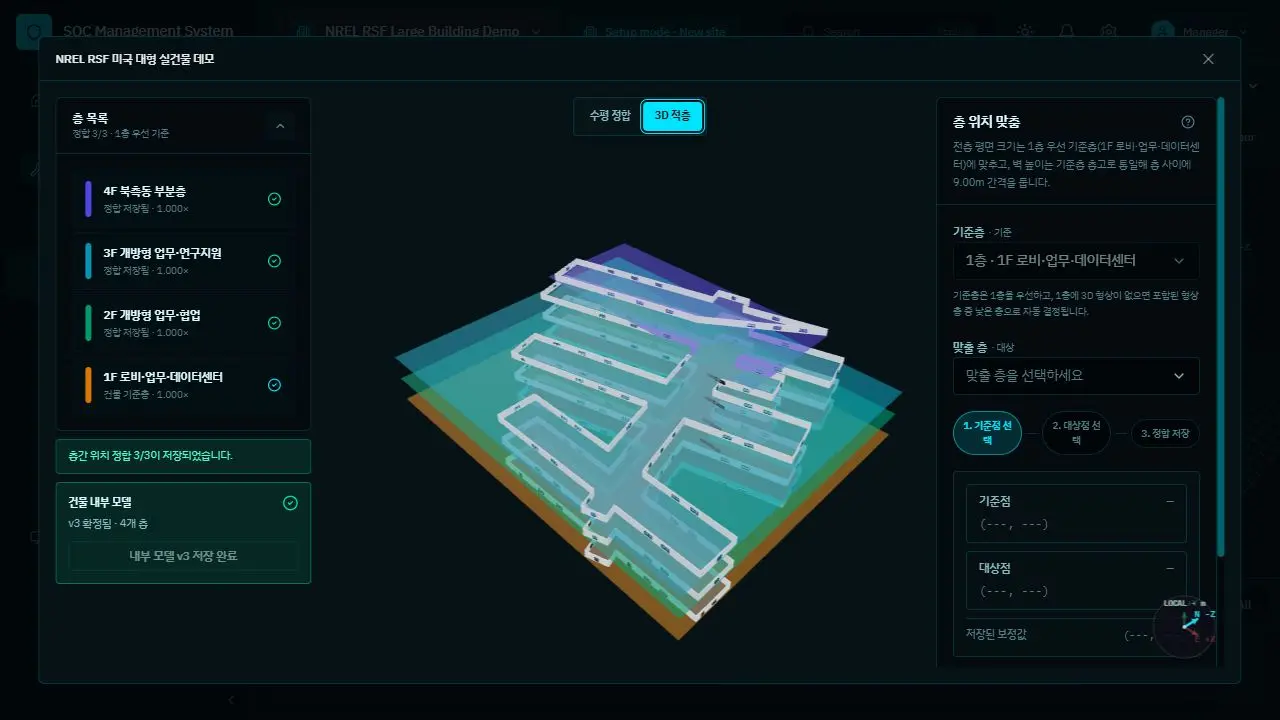The width and height of the screenshot is (1280, 720).
Task: Click the theme sun icon in the background header
Action: (x=1025, y=31)
